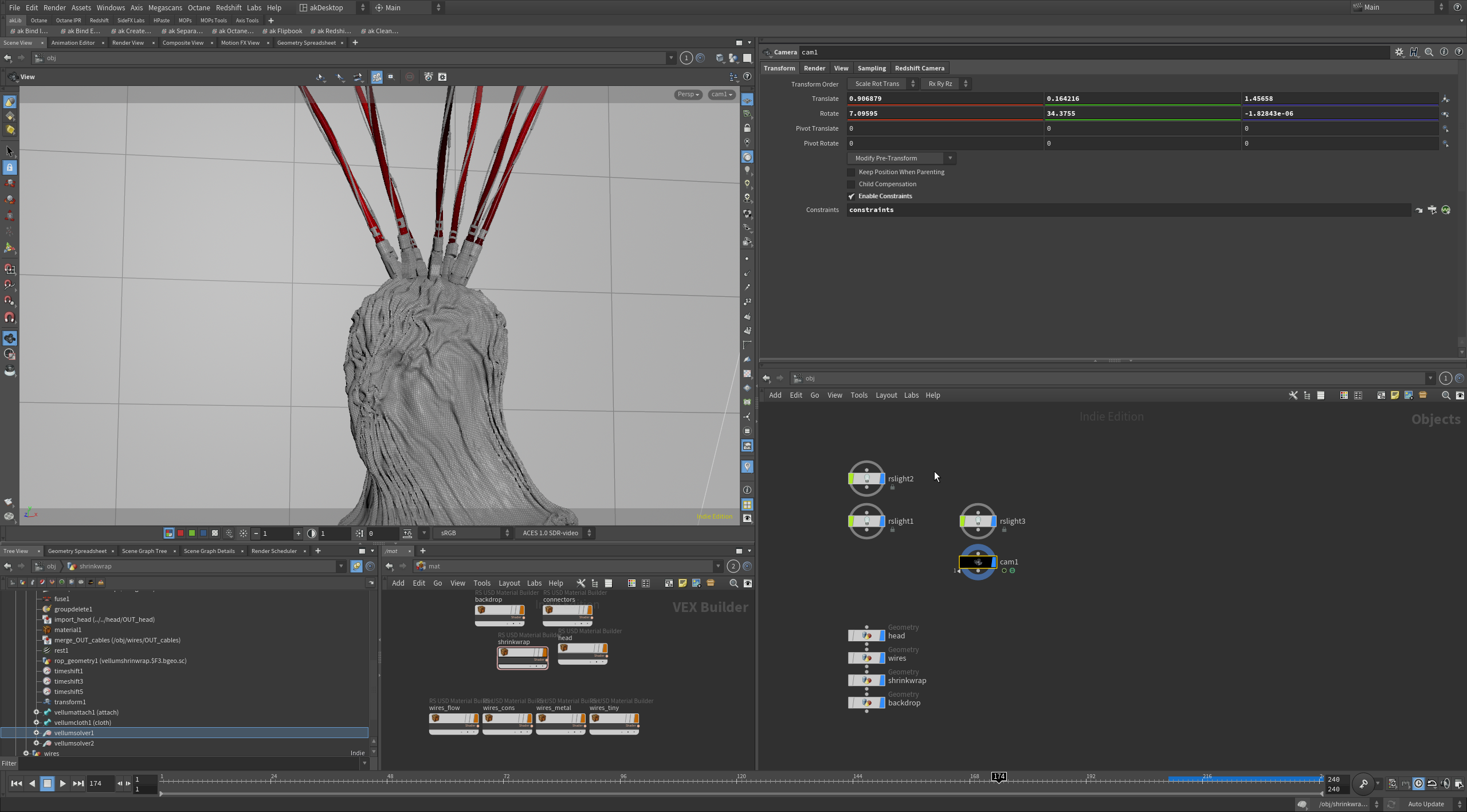Switch to the Redshift Camera tab
This screenshot has width=1467, height=812.
pyautogui.click(x=919, y=68)
